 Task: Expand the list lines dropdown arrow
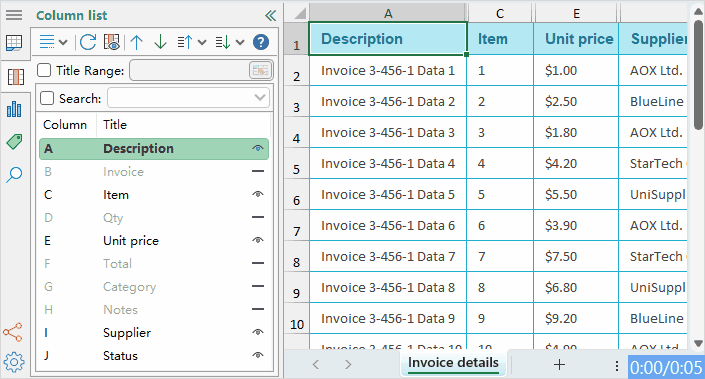click(63, 42)
